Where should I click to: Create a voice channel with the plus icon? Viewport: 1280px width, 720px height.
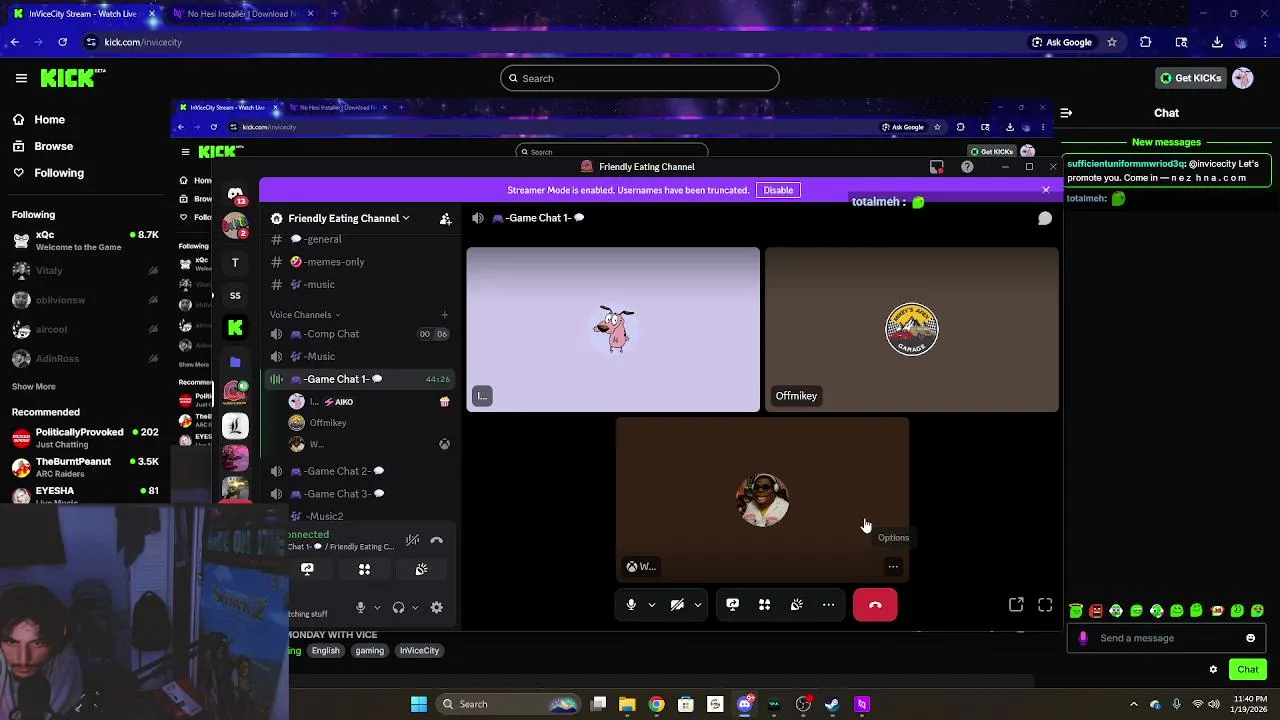445,315
